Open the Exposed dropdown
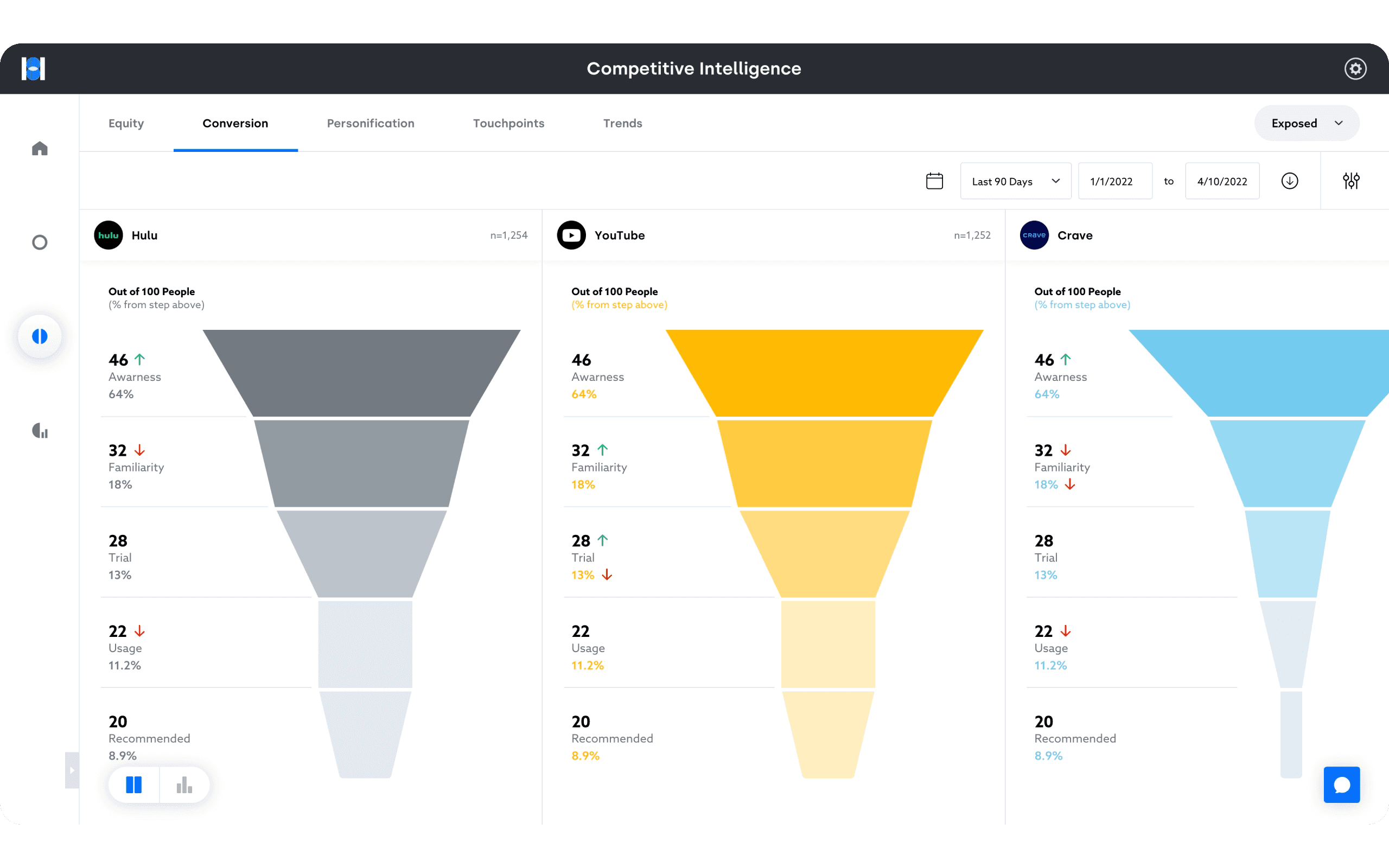Viewport: 1389px width, 868px height. [1306, 124]
